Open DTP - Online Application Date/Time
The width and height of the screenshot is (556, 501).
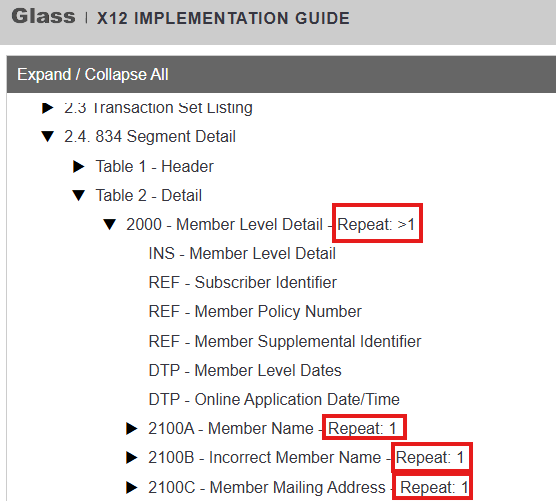[x=274, y=400]
